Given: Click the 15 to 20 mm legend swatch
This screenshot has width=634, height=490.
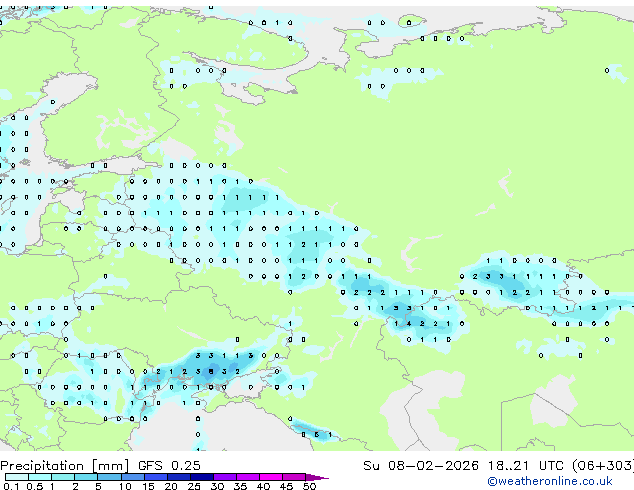Looking at the screenshot, I should 155,477.
